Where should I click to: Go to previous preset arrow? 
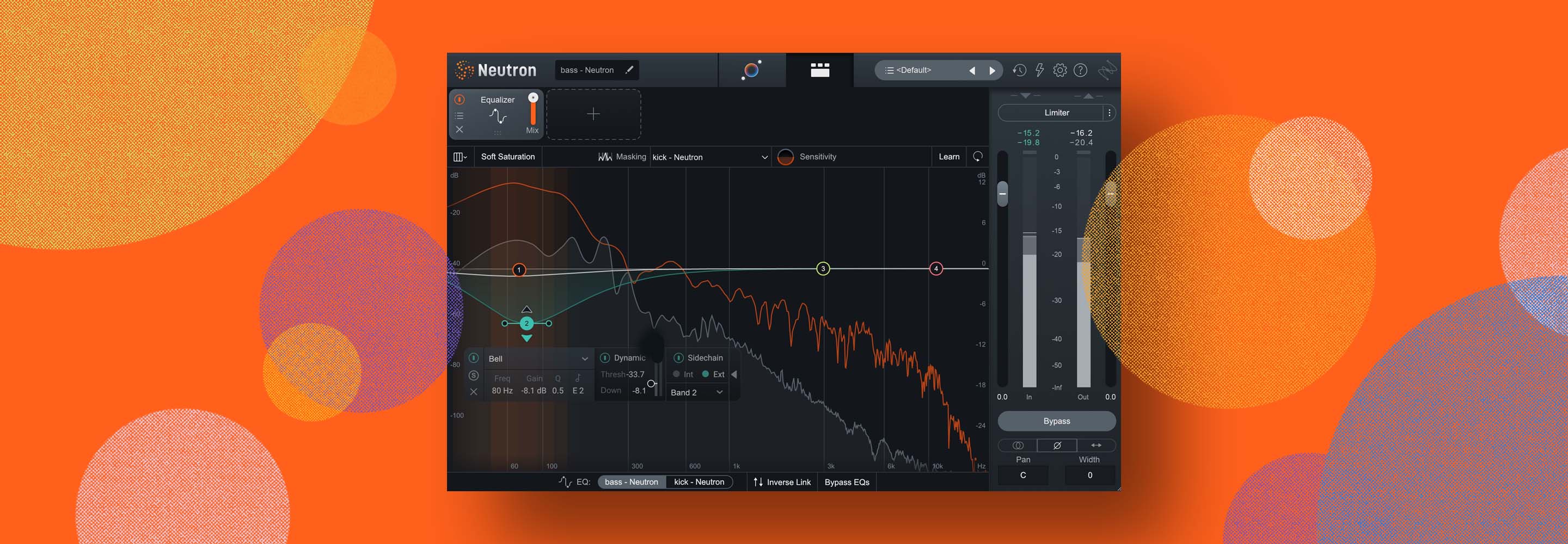pos(972,71)
